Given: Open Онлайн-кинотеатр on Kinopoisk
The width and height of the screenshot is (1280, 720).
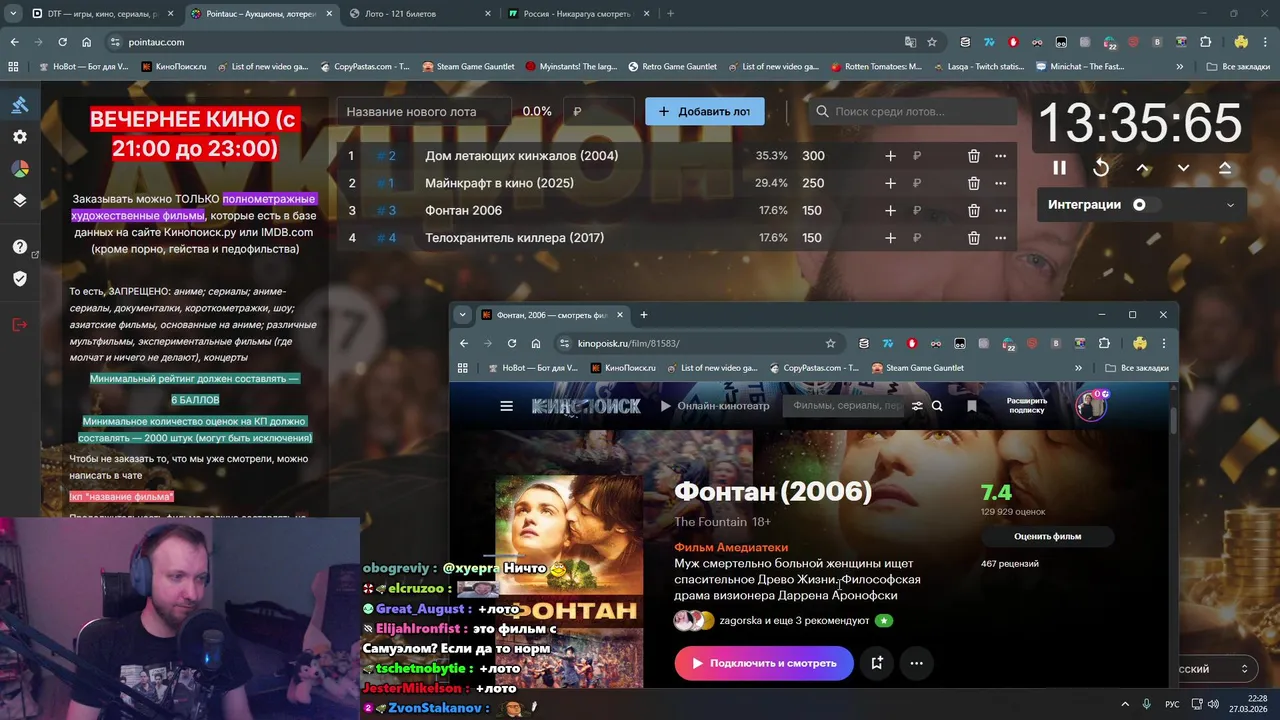Looking at the screenshot, I should point(716,406).
